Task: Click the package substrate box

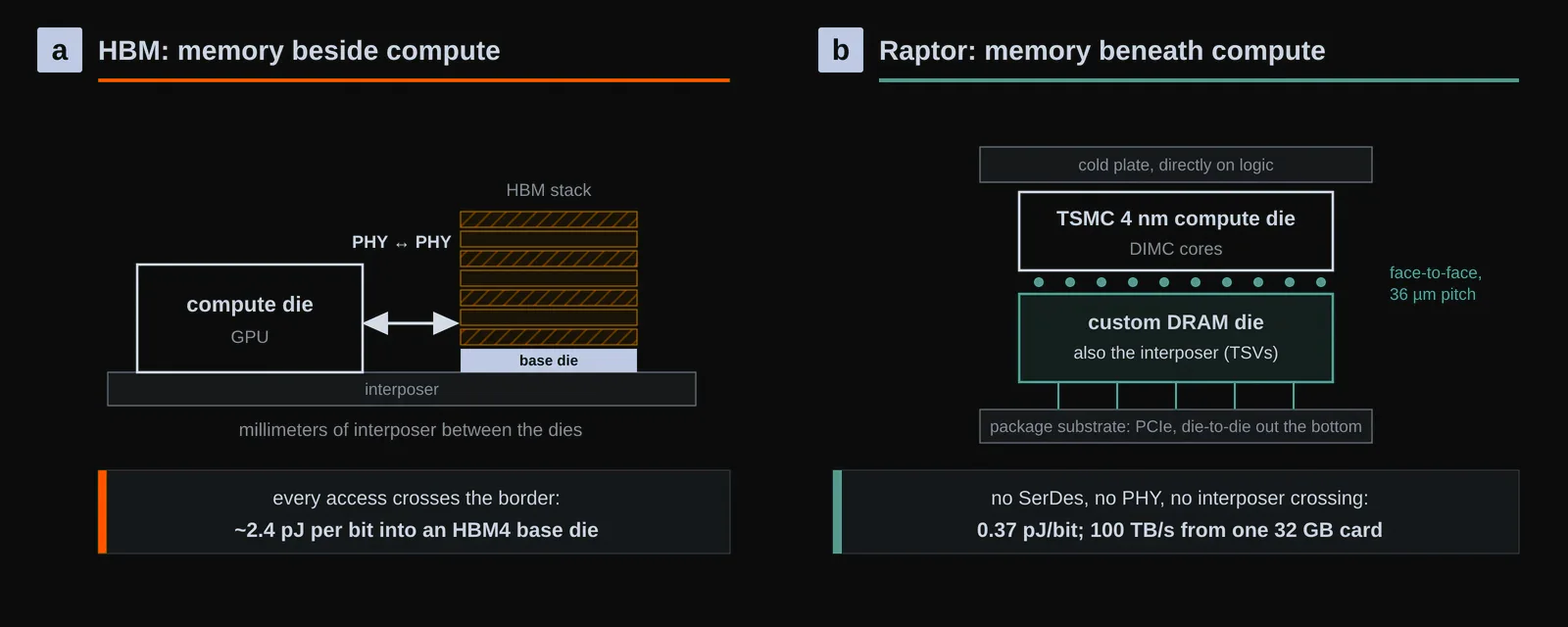Action: (1176, 426)
